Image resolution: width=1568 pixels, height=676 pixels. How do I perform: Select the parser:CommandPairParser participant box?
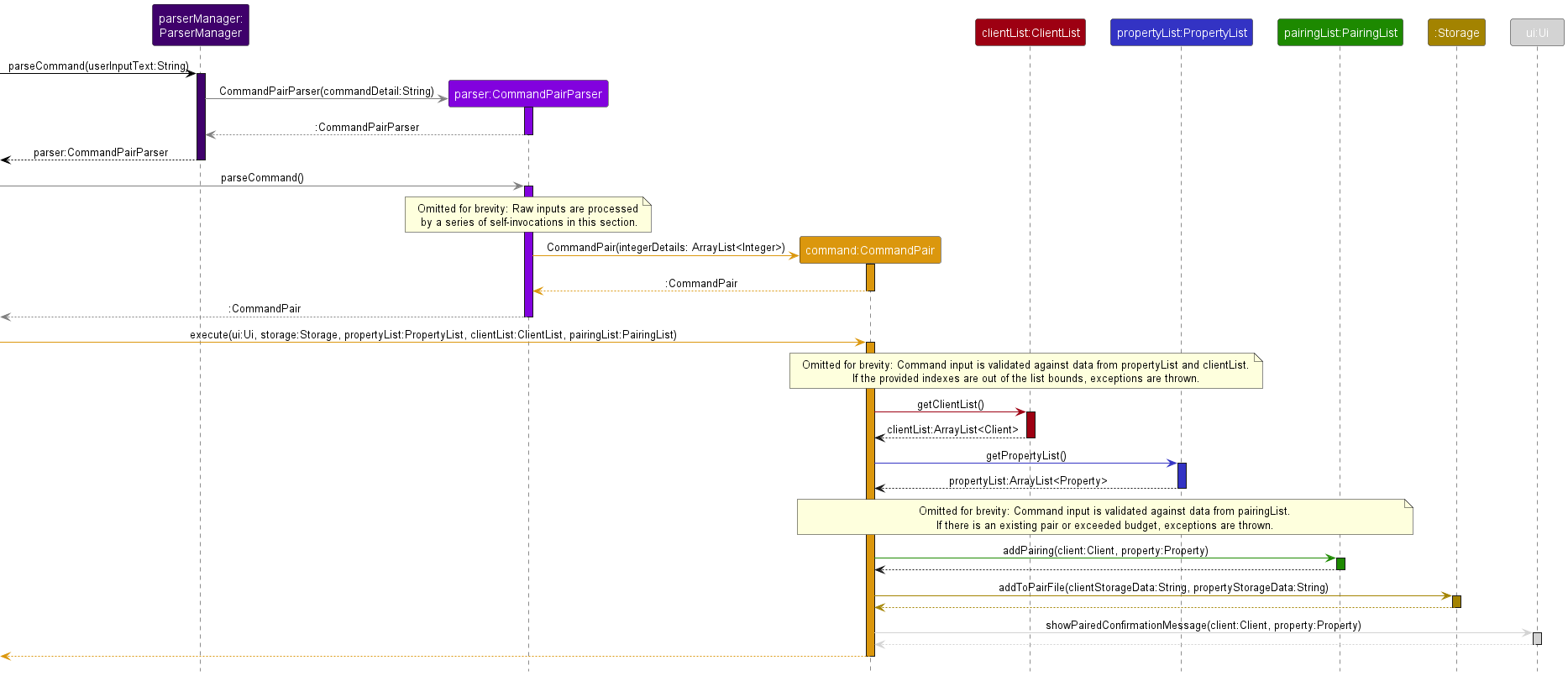528,94
